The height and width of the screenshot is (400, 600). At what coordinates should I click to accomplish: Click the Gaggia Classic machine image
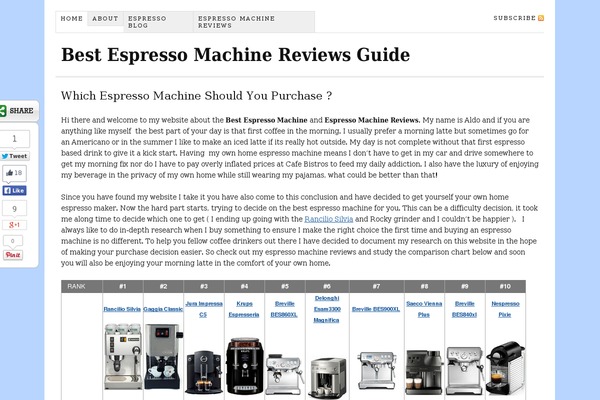(163, 356)
